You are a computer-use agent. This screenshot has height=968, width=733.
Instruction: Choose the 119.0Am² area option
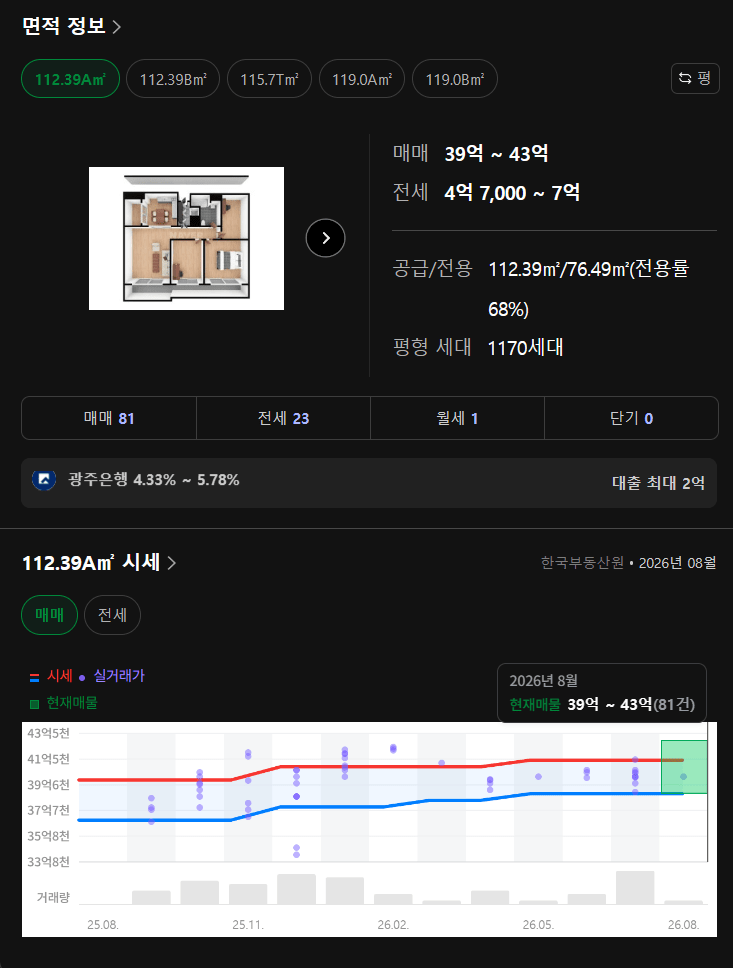tap(362, 79)
